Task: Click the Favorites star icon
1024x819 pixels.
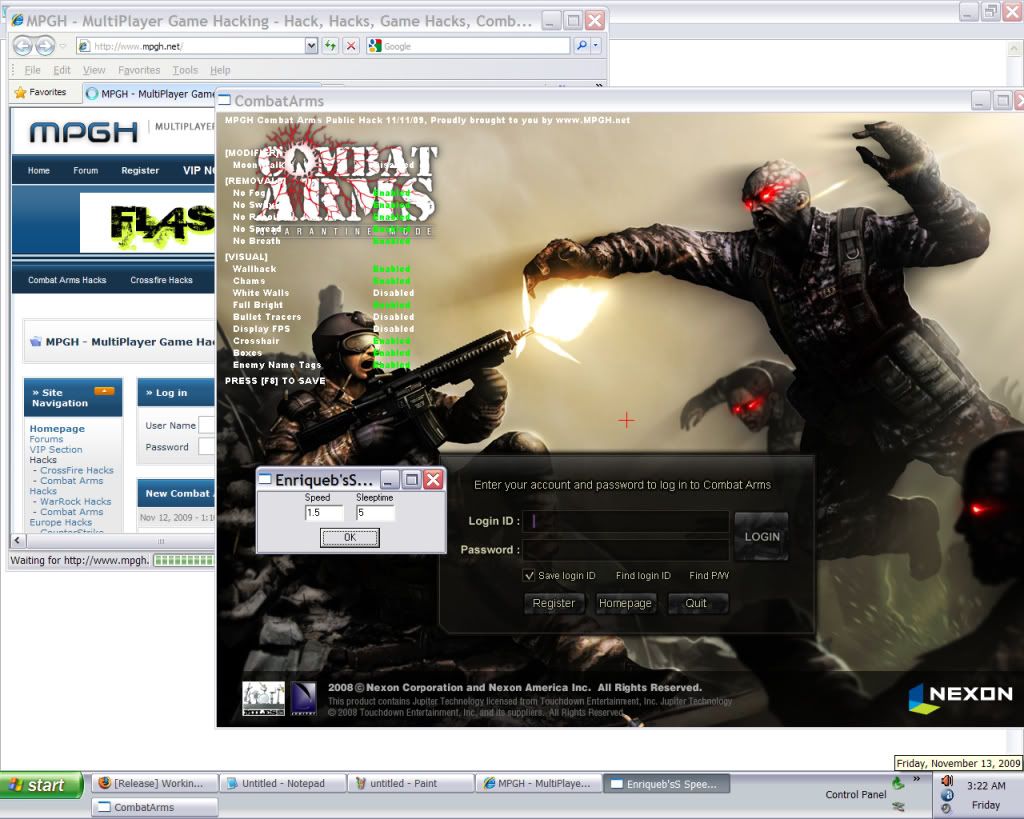Action: 20,92
